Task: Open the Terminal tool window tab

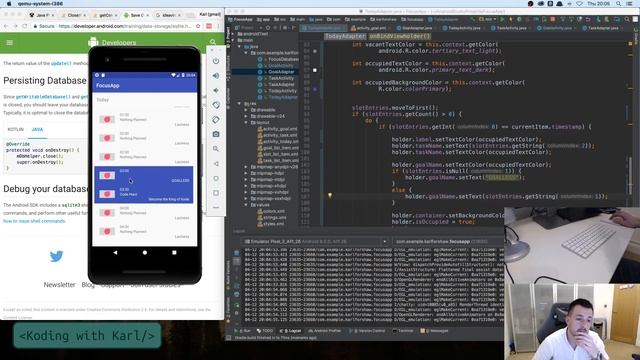Action: (403, 331)
